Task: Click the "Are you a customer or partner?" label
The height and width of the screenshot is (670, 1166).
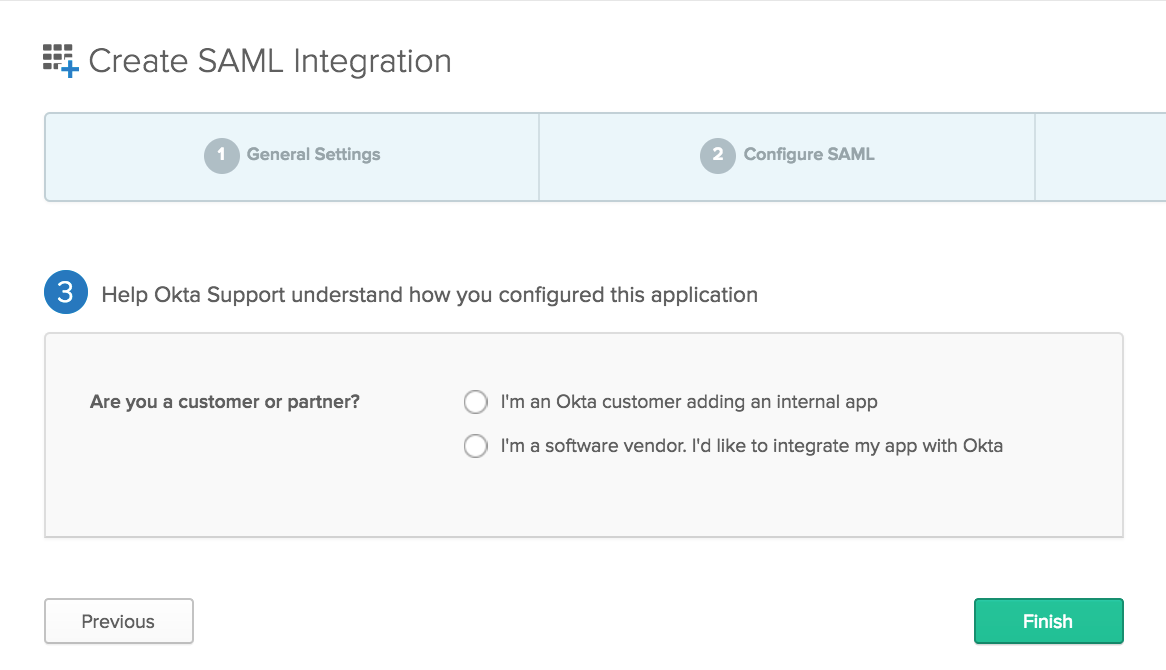Action: (x=225, y=402)
